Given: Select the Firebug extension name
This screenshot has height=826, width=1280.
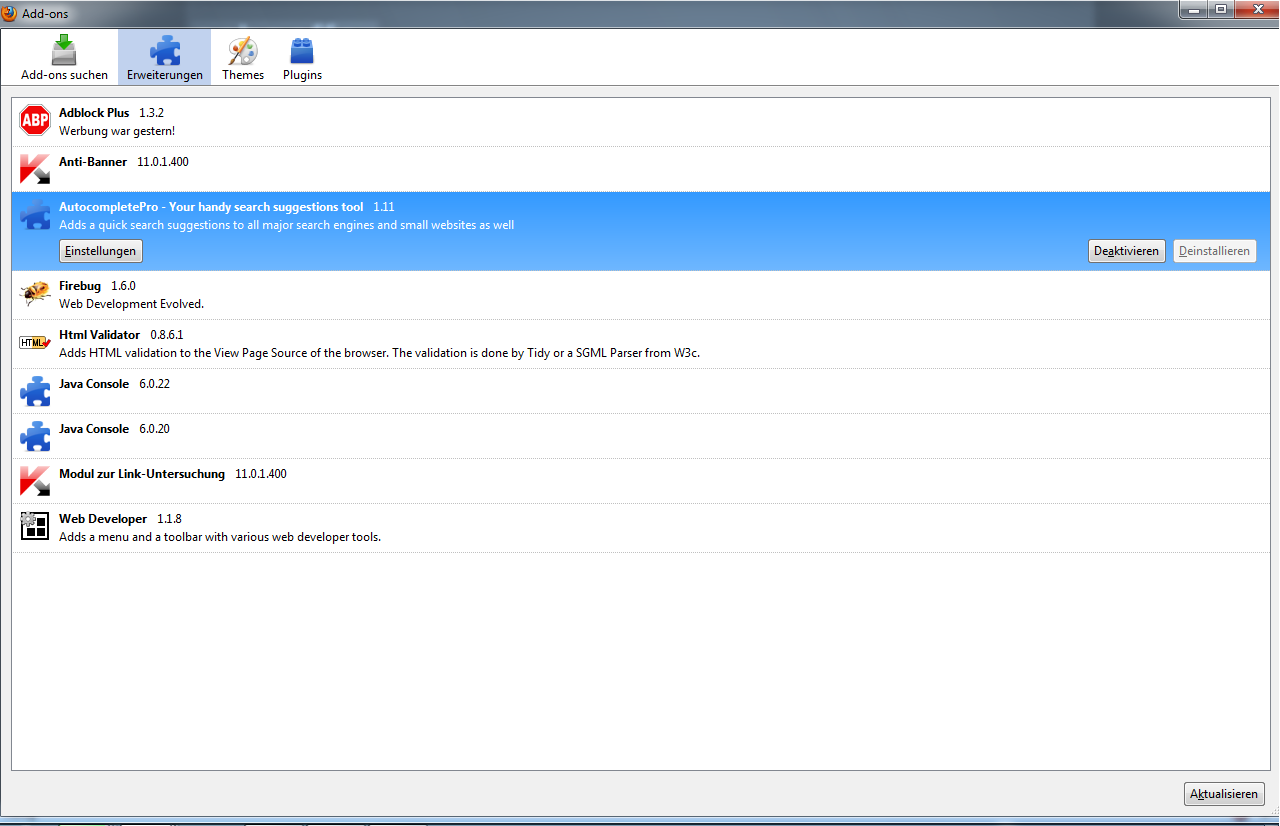Looking at the screenshot, I should (80, 286).
